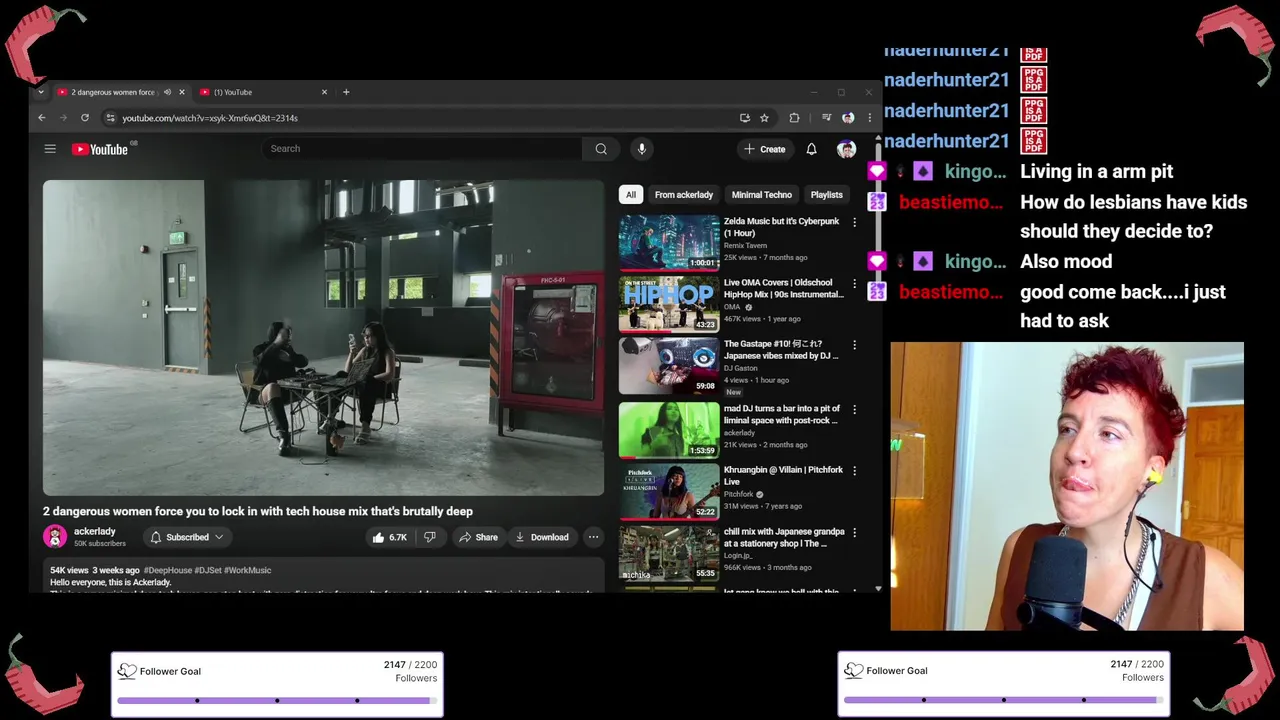Screen dimensions: 1280x720
Task: Start voice search with microphone icon
Action: coord(642,149)
